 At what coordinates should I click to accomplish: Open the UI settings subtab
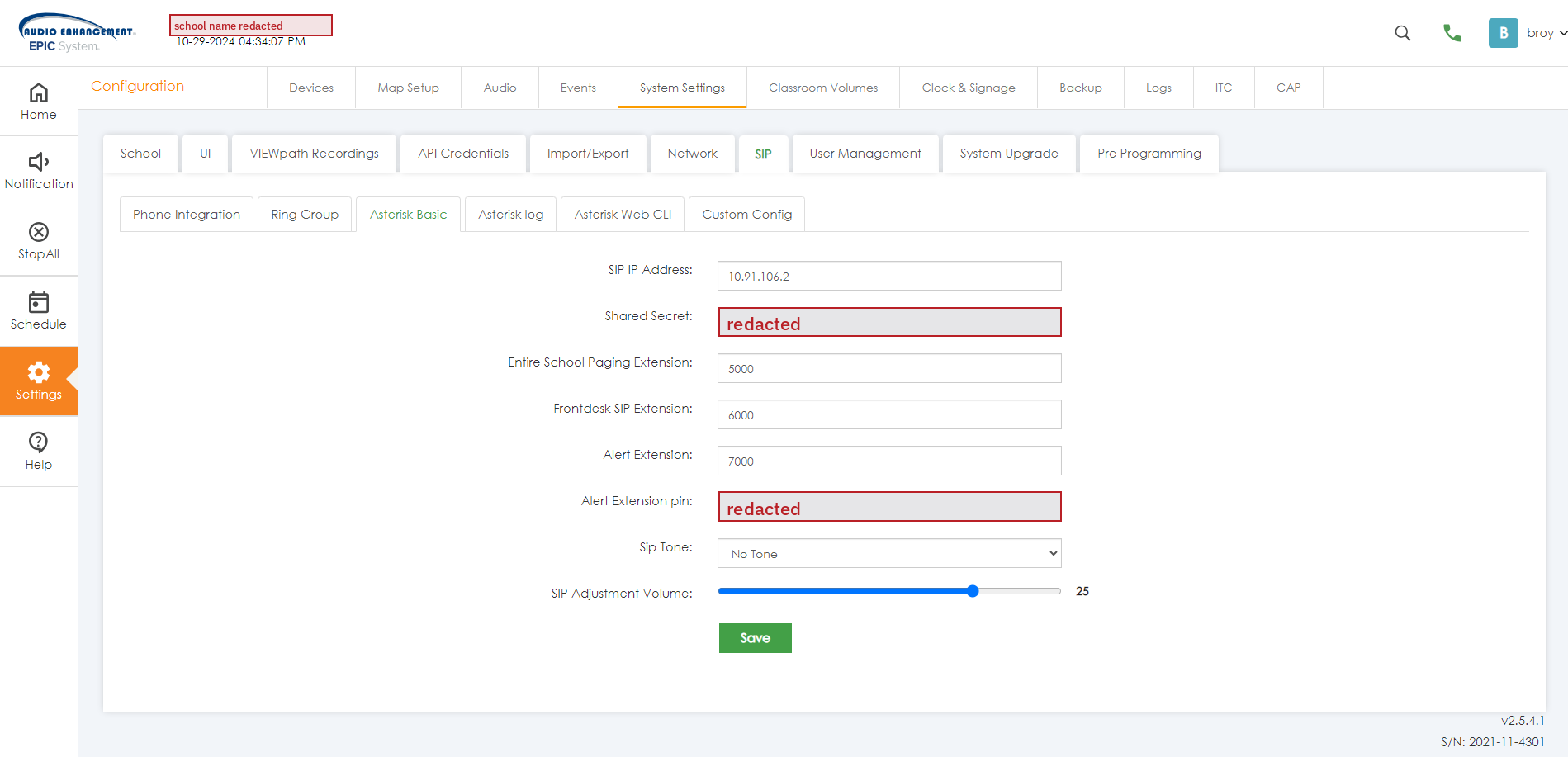[x=206, y=154]
